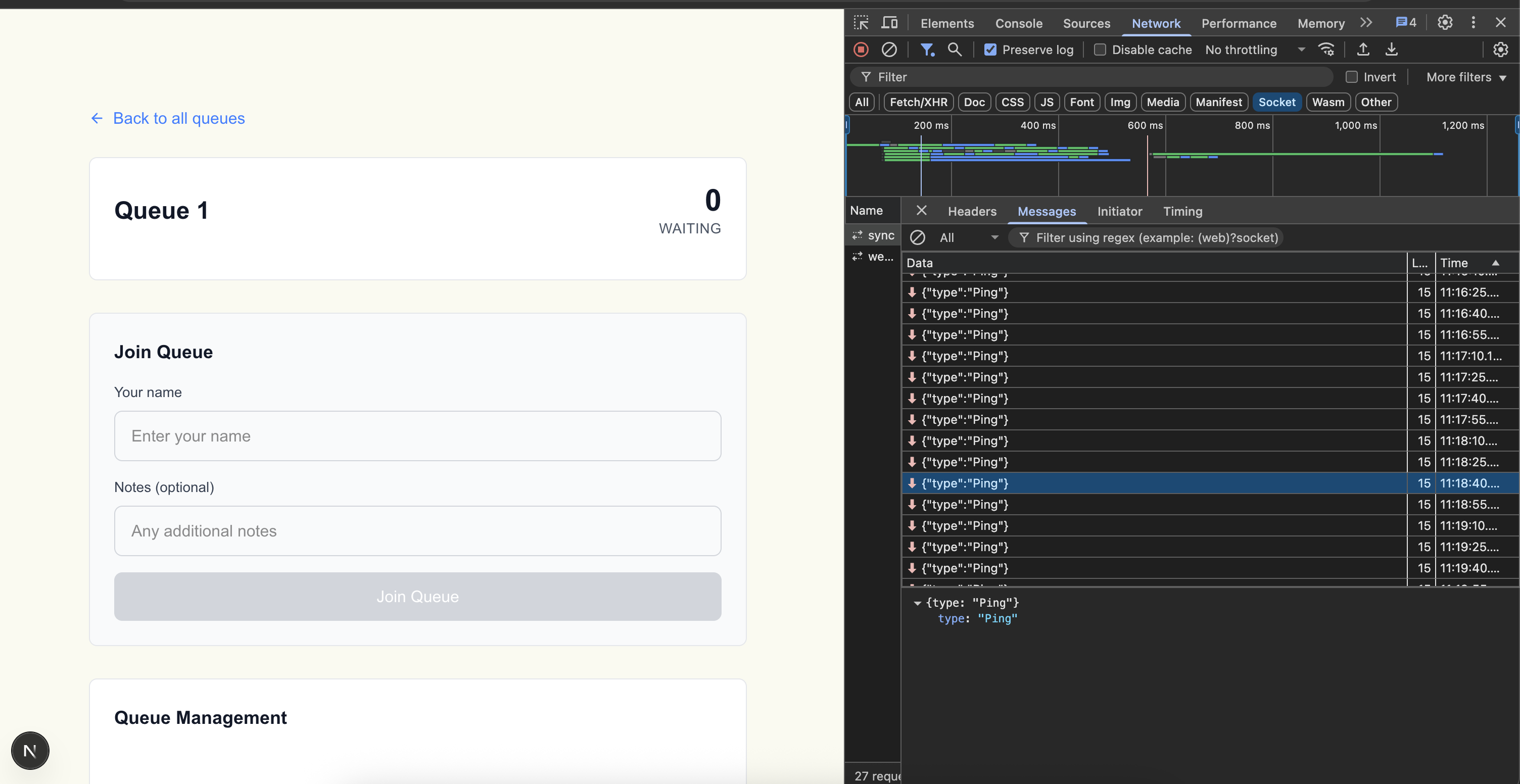Image resolution: width=1520 pixels, height=784 pixels.
Task: Select Ping message at 11:17:10.1
Action: pos(1210,356)
